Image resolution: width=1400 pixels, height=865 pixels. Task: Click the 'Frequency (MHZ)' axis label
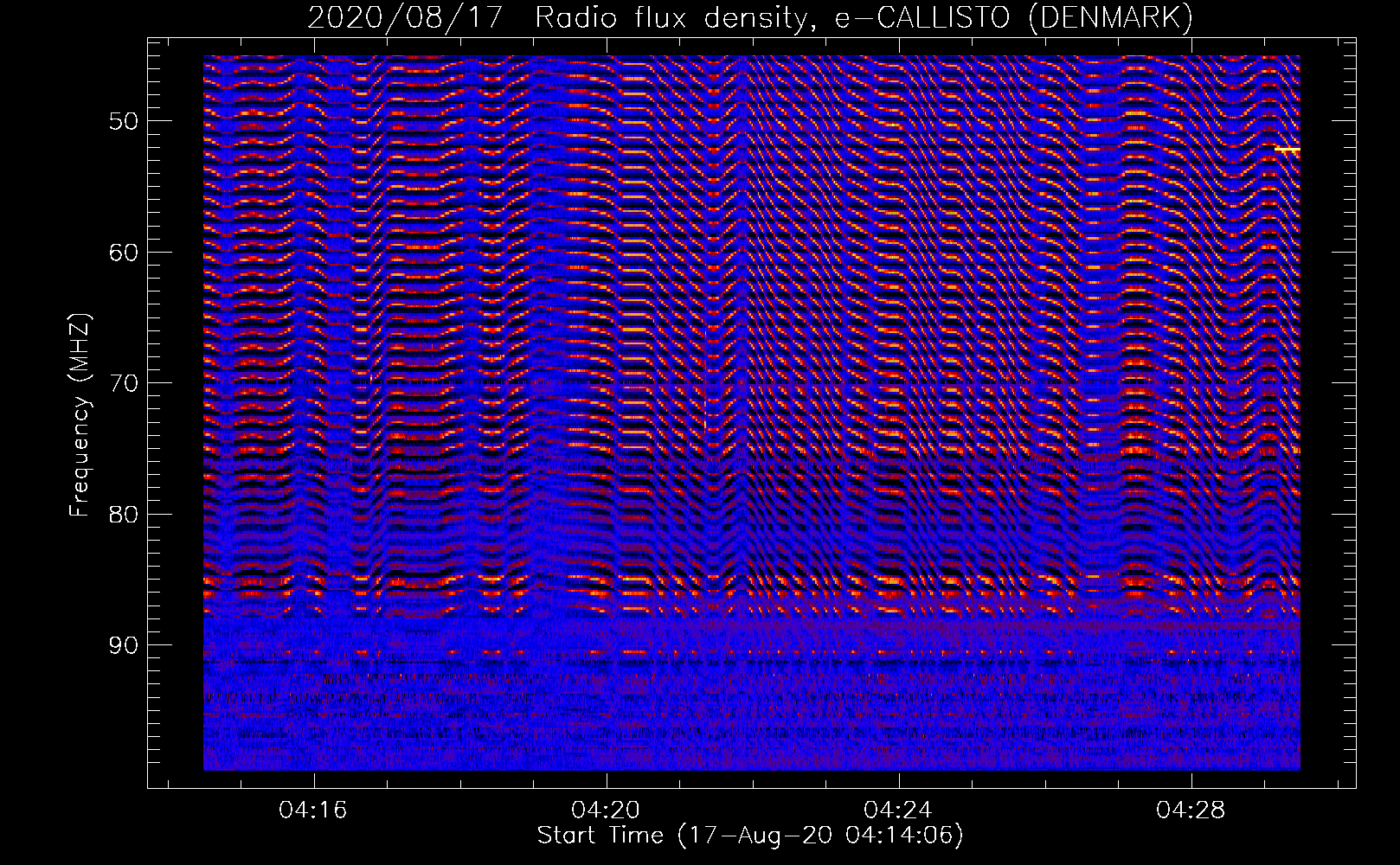click(x=80, y=415)
